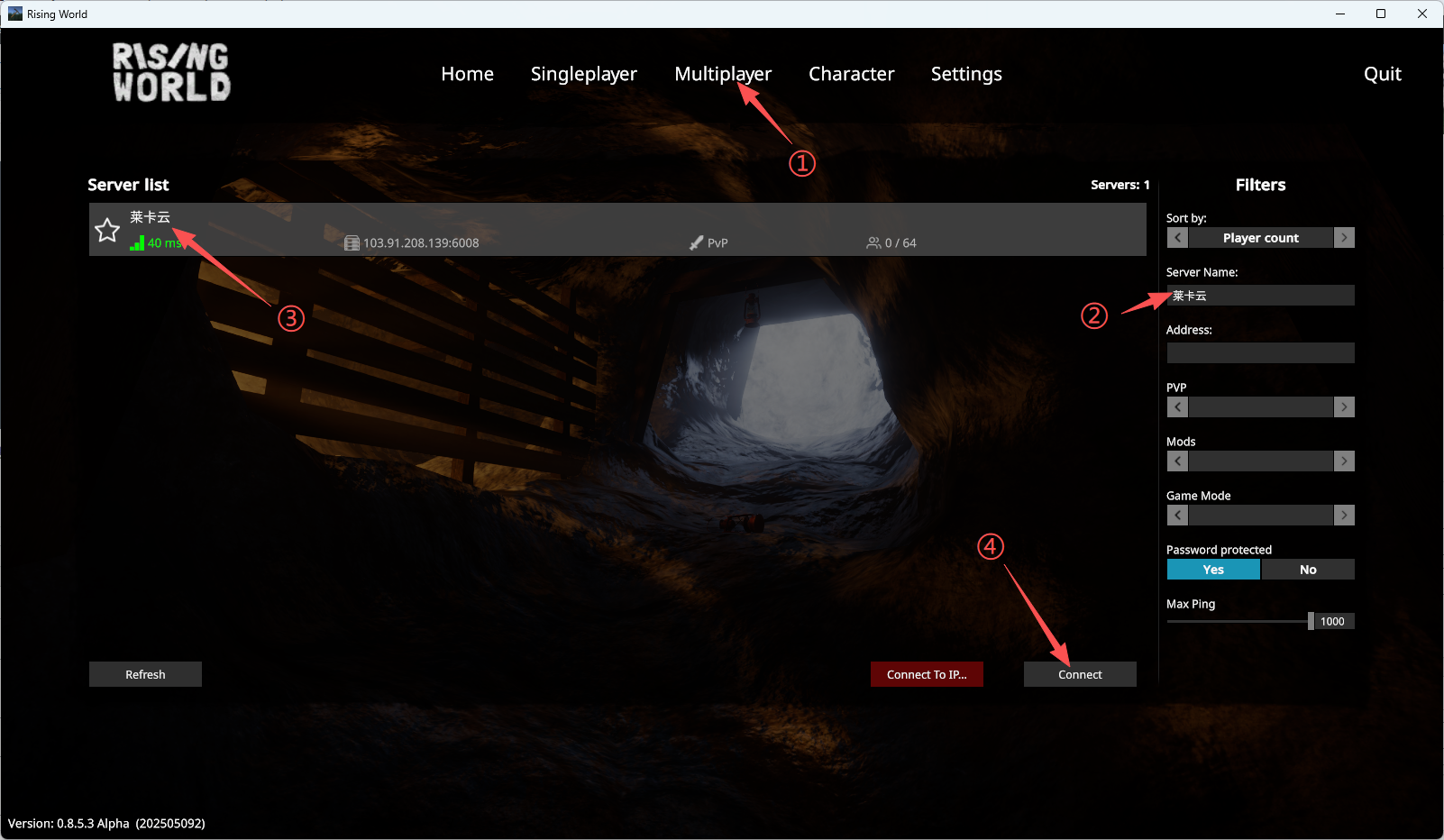Open the Singleplayer menu
Image resolution: width=1444 pixels, height=840 pixels.
584,74
